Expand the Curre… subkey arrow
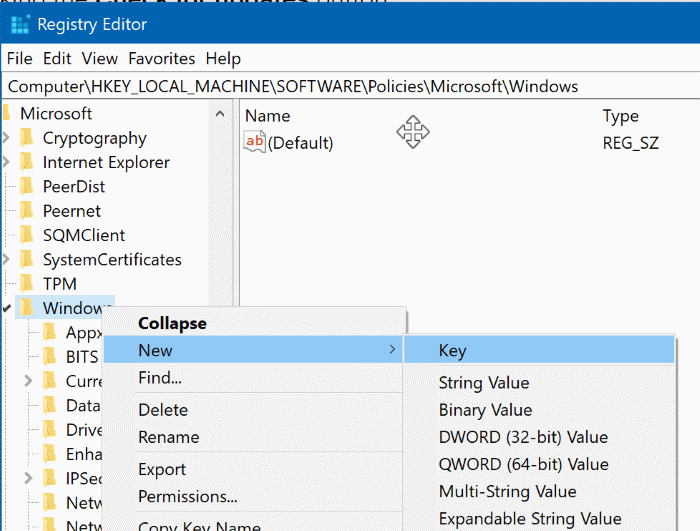 click(x=29, y=381)
